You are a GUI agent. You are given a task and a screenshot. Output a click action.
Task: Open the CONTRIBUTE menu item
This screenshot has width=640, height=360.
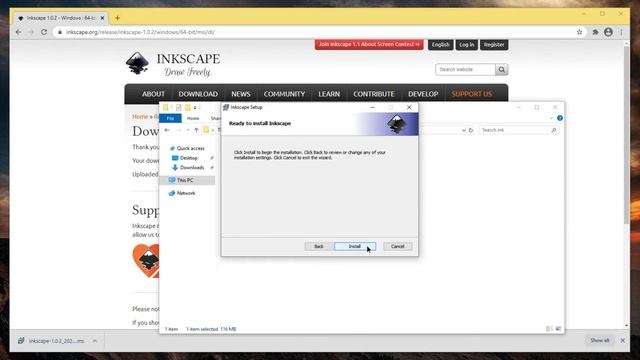(x=374, y=94)
